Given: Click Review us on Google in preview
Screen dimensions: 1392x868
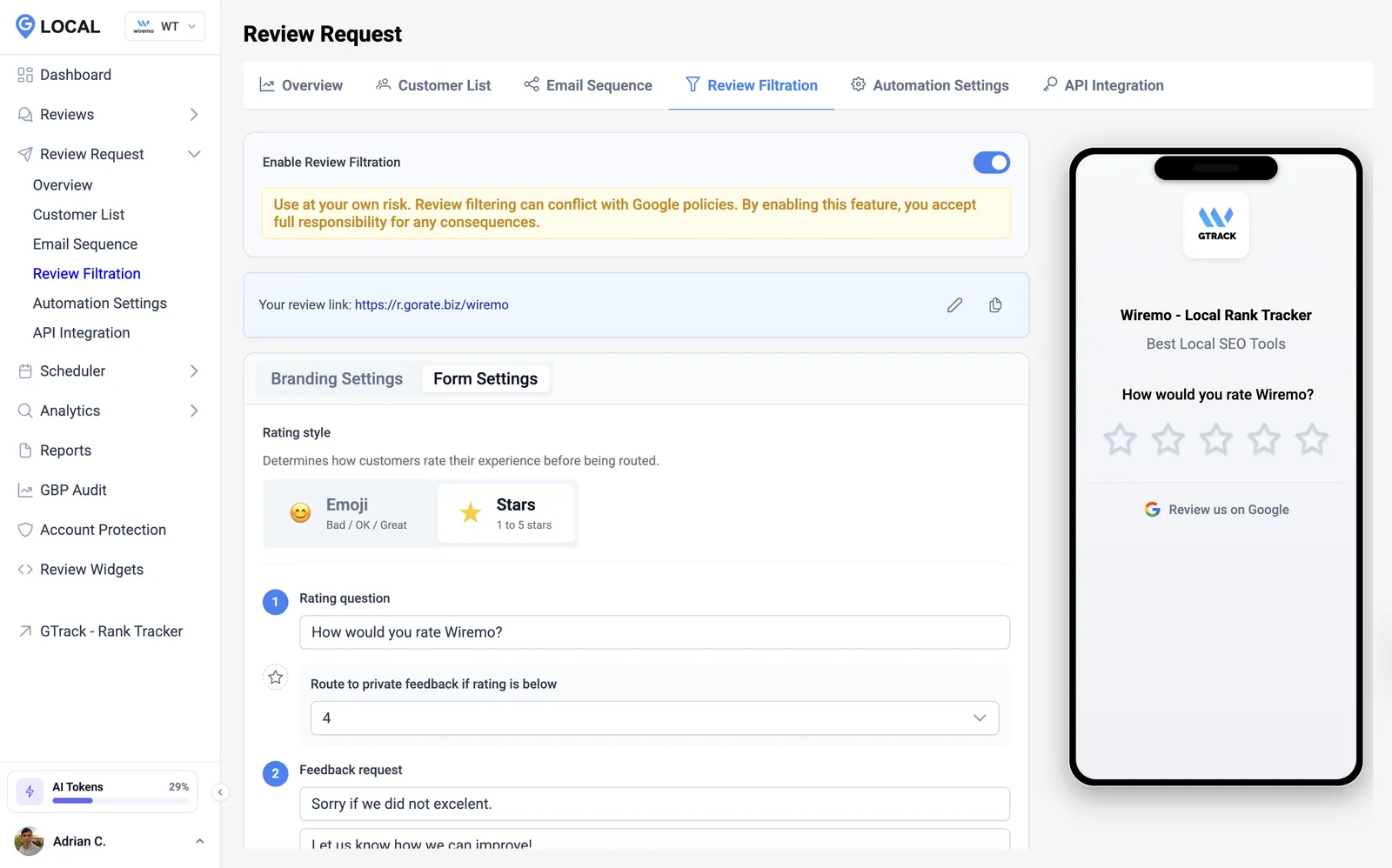Looking at the screenshot, I should pyautogui.click(x=1216, y=510).
